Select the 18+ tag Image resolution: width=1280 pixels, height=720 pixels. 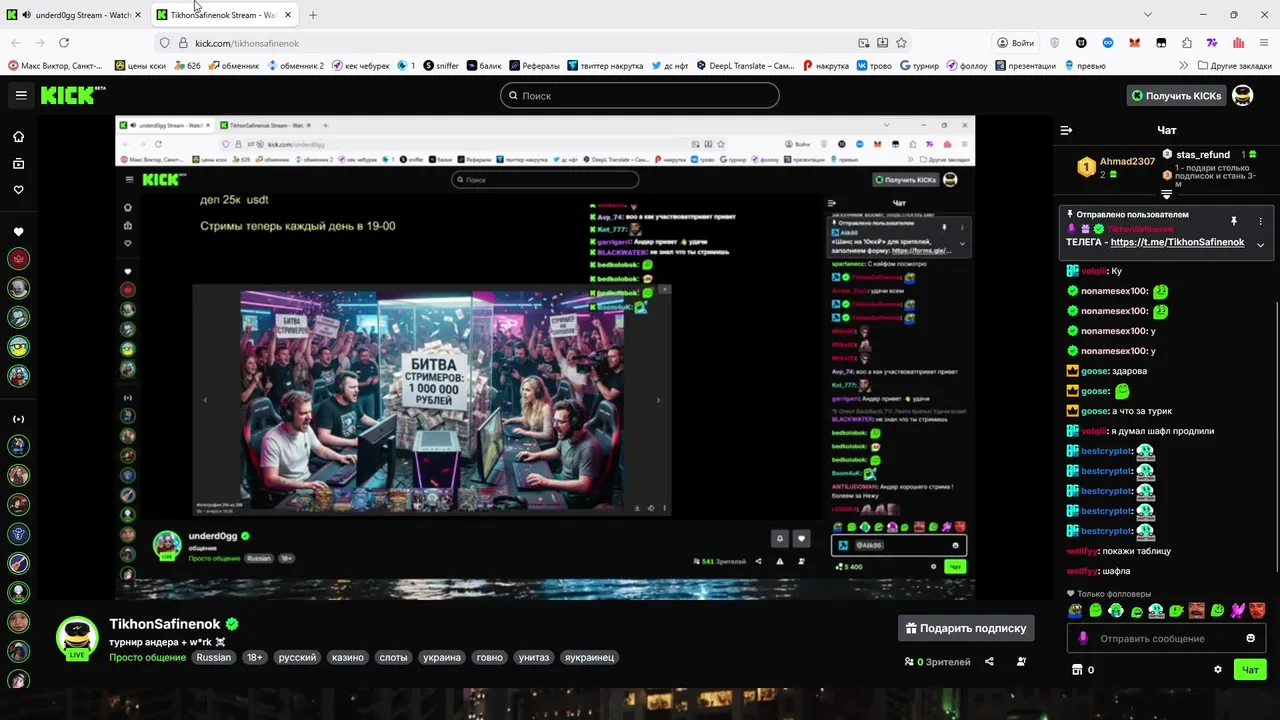click(255, 657)
